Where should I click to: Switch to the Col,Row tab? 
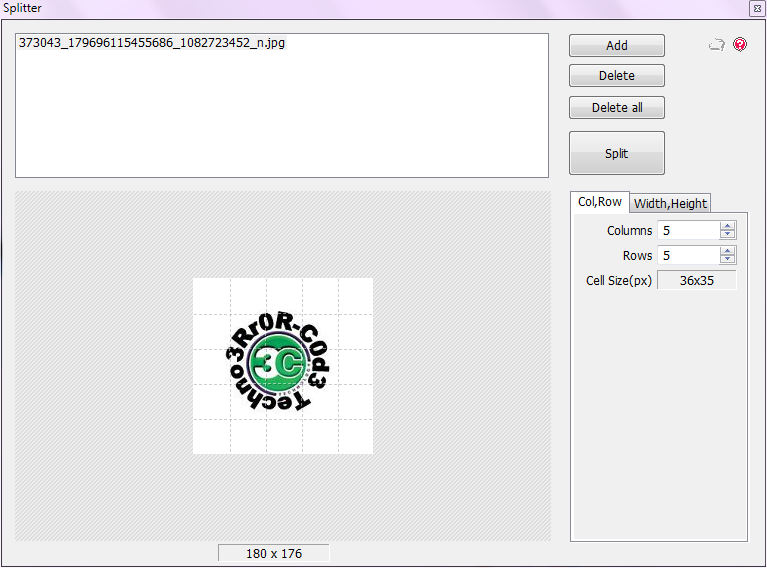coord(600,202)
